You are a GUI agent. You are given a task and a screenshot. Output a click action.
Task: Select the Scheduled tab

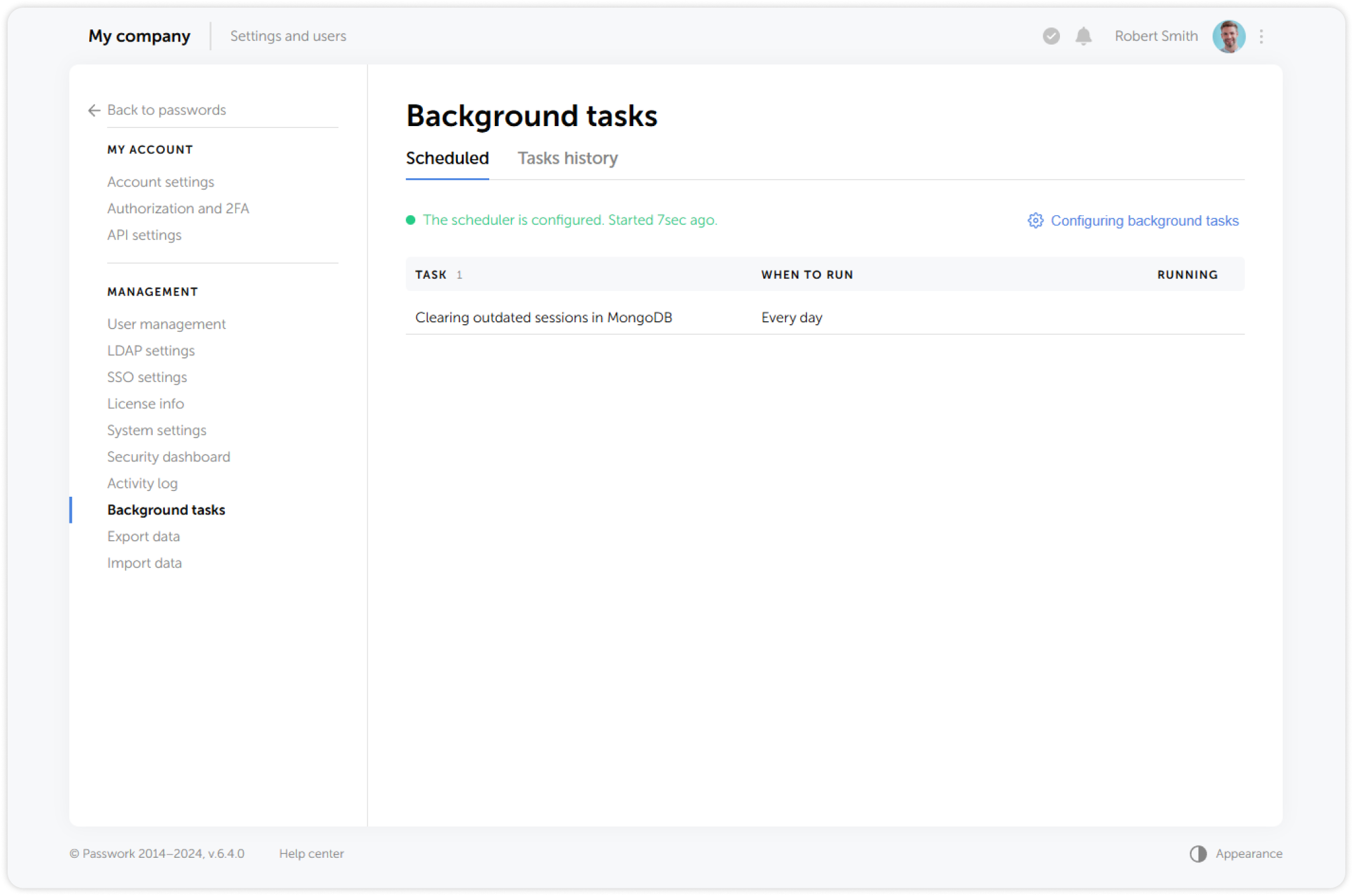(x=447, y=158)
